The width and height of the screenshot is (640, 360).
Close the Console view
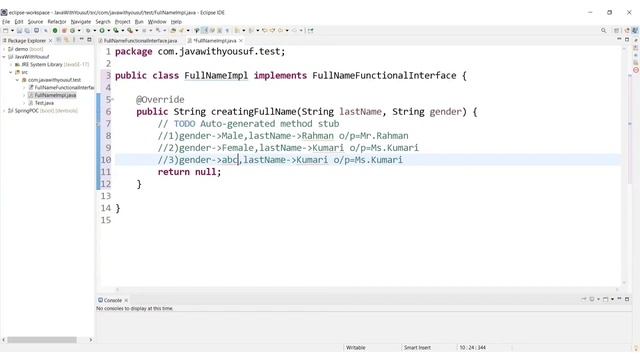126,300
